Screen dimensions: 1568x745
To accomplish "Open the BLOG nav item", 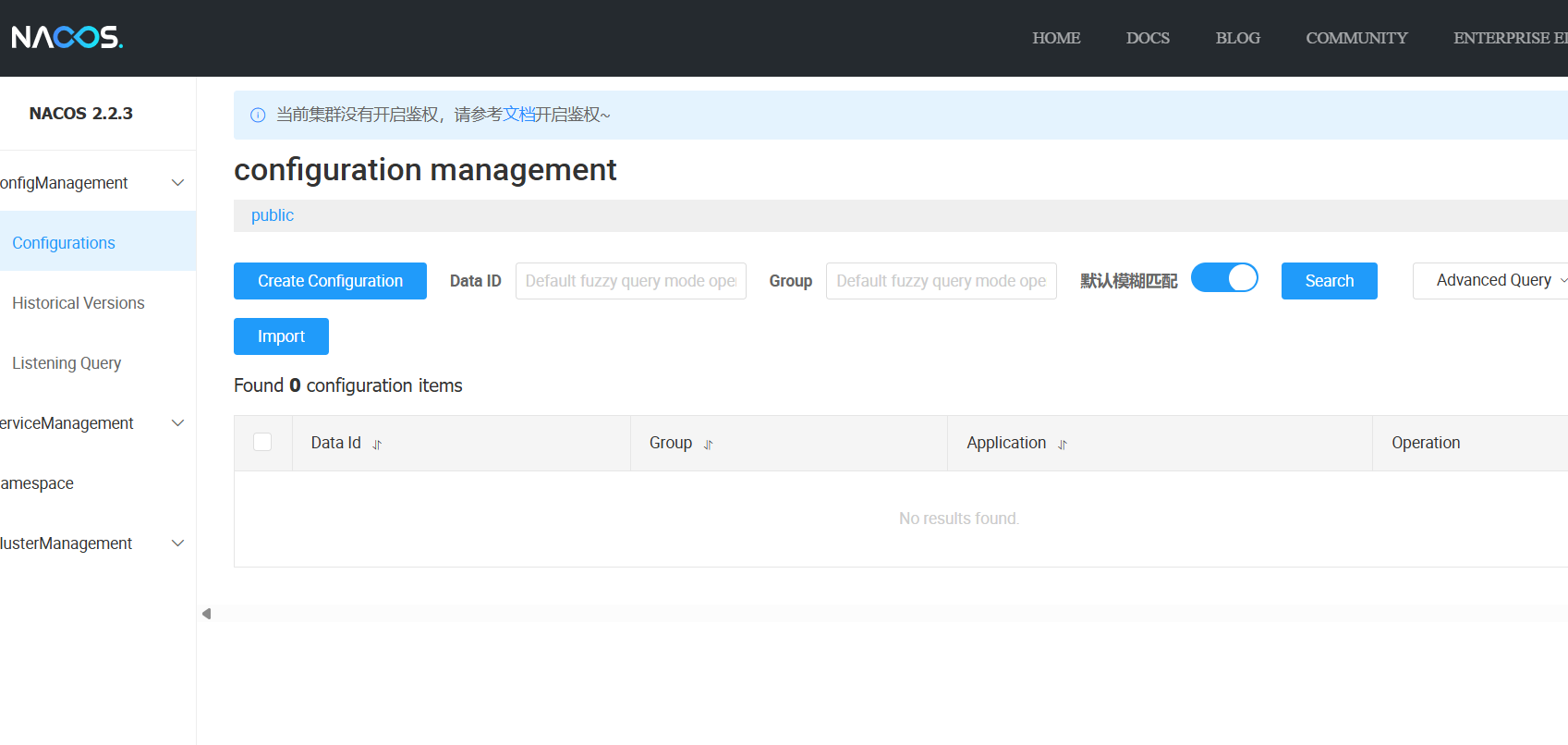I will [1237, 38].
